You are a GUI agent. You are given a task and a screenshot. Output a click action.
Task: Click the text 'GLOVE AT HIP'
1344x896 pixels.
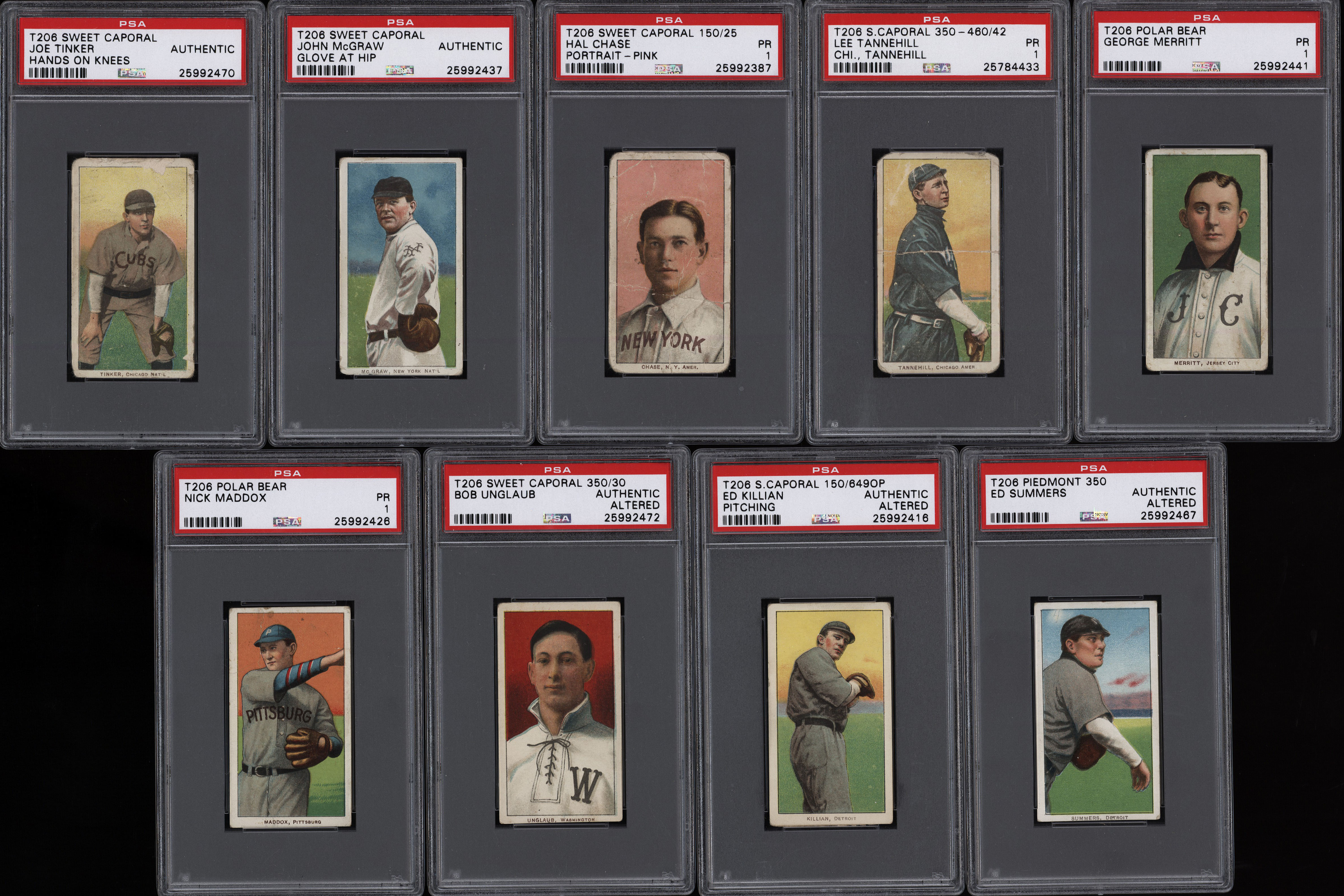(337, 58)
